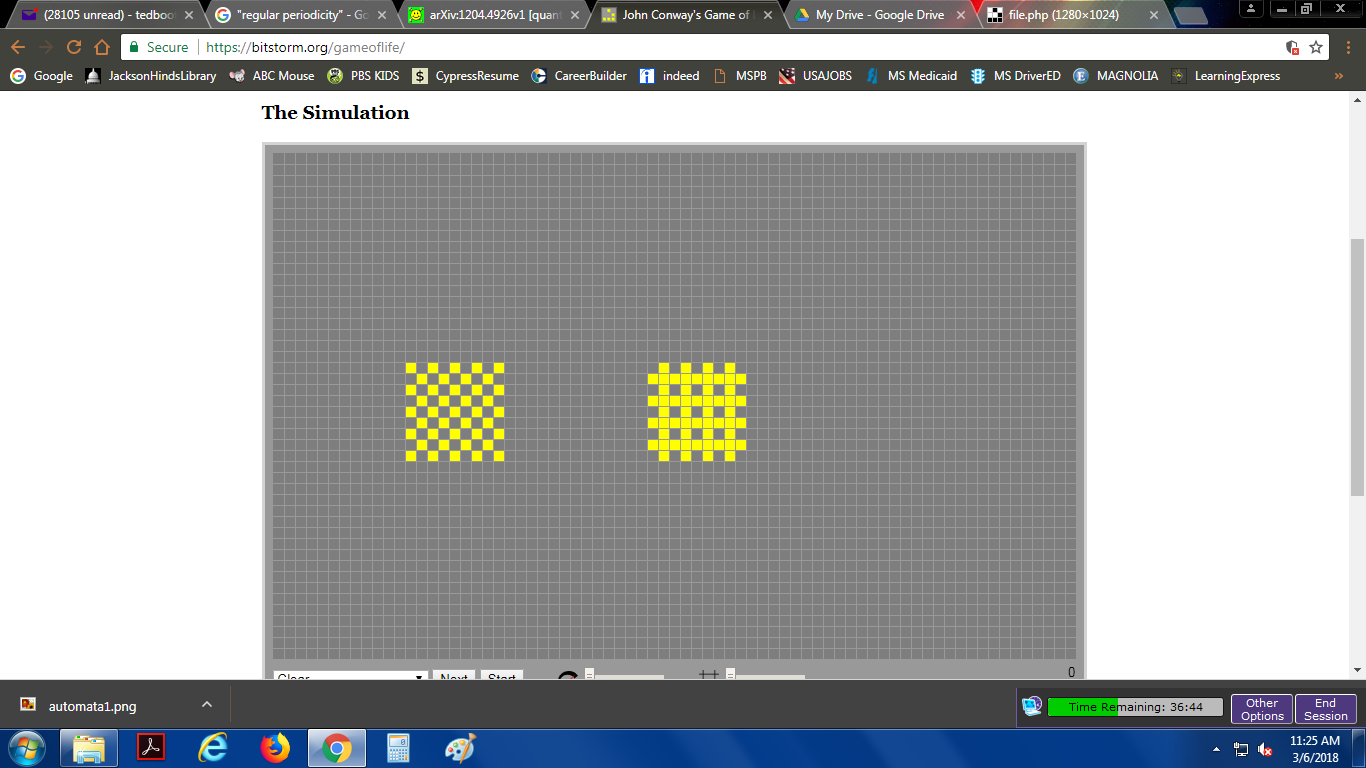Screen dimensions: 1366x768
Task: Expand the bookmarks bar overflow chevron
Action: pyautogui.click(x=1339, y=76)
